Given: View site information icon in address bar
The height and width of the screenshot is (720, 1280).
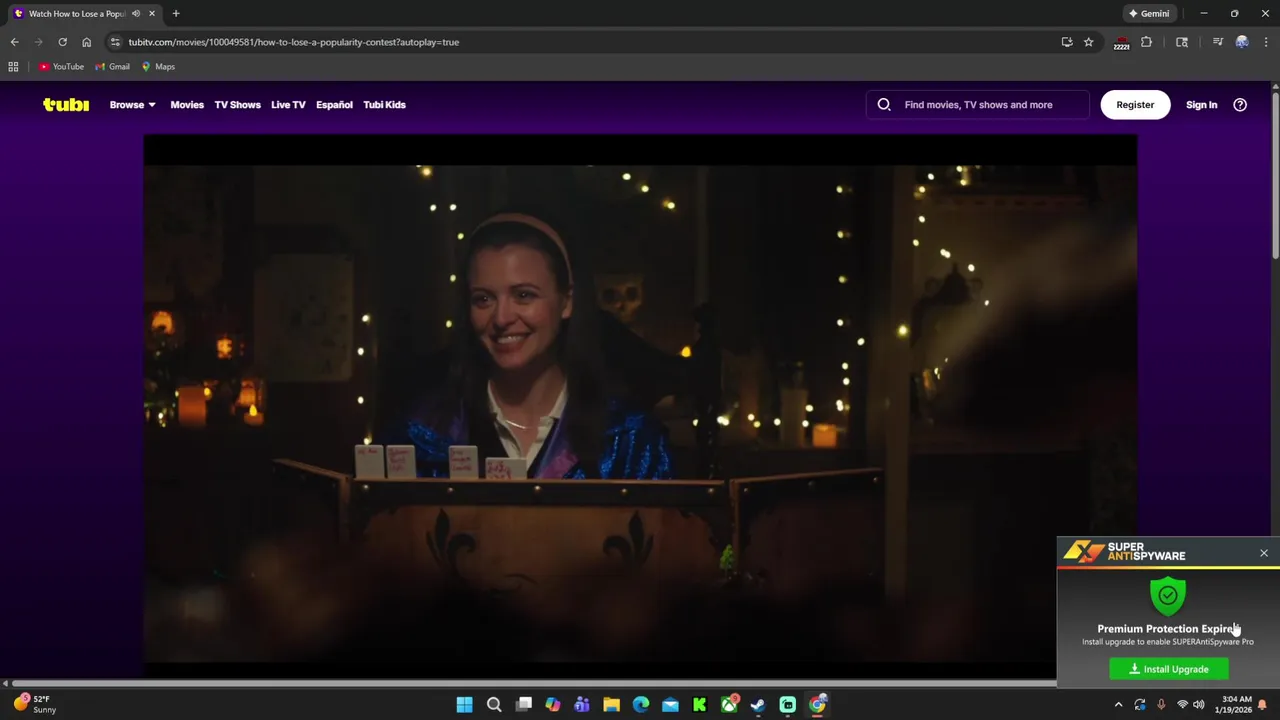Looking at the screenshot, I should [x=115, y=42].
